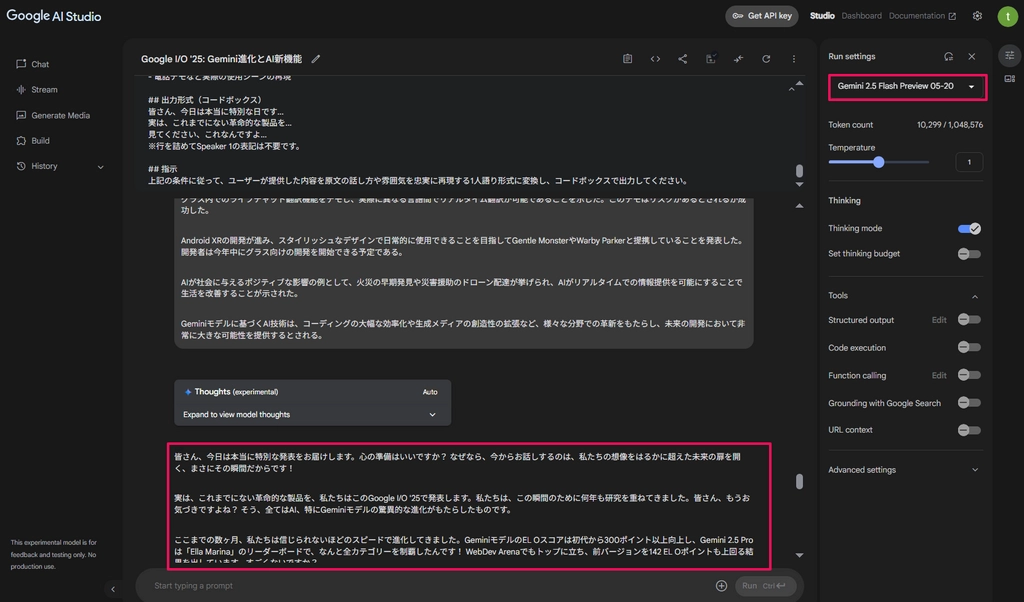1024x602 pixels.
Task: Click Edit next to Function calling
Action: (x=938, y=375)
